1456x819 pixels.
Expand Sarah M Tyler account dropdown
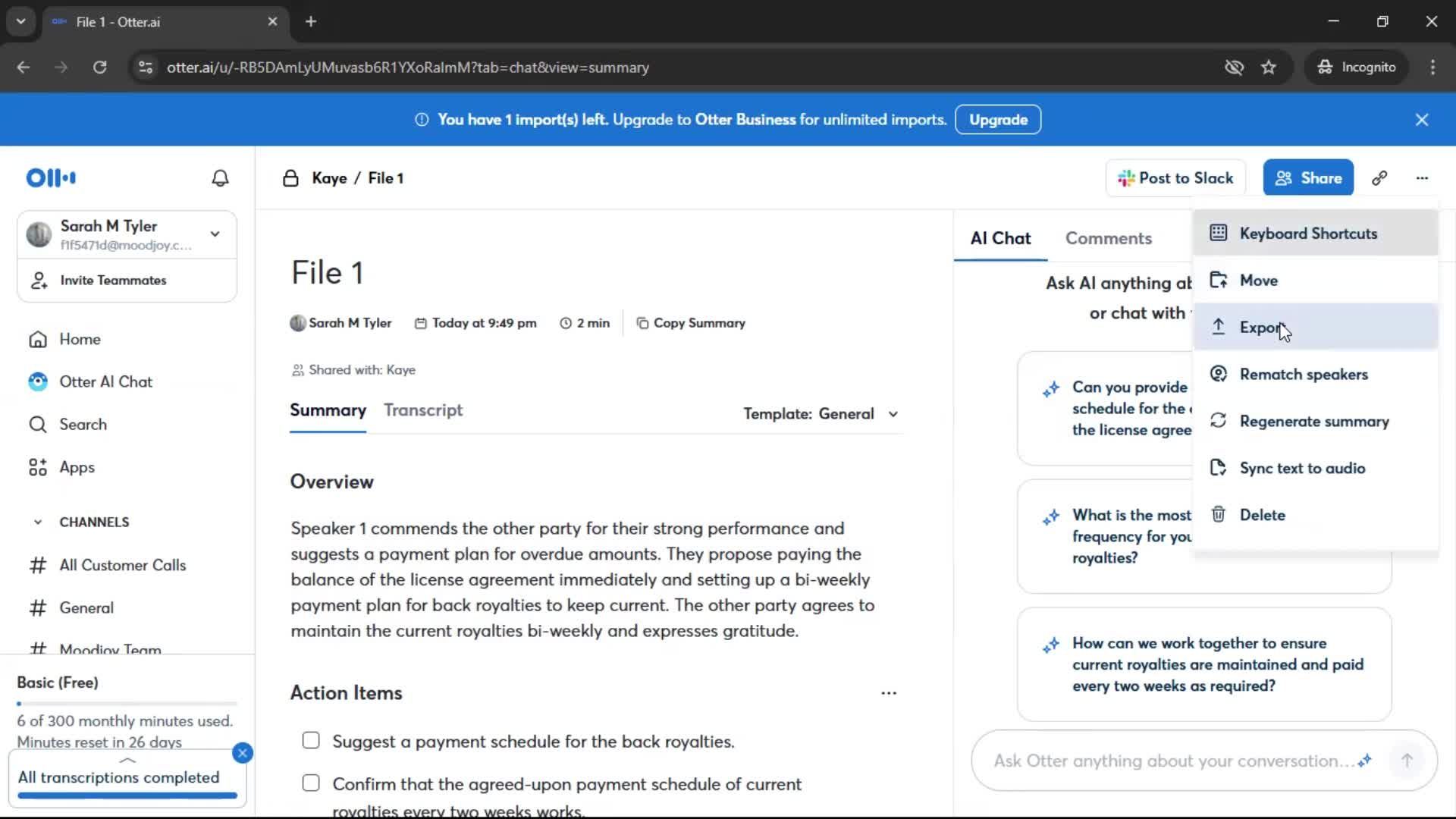[x=215, y=234]
